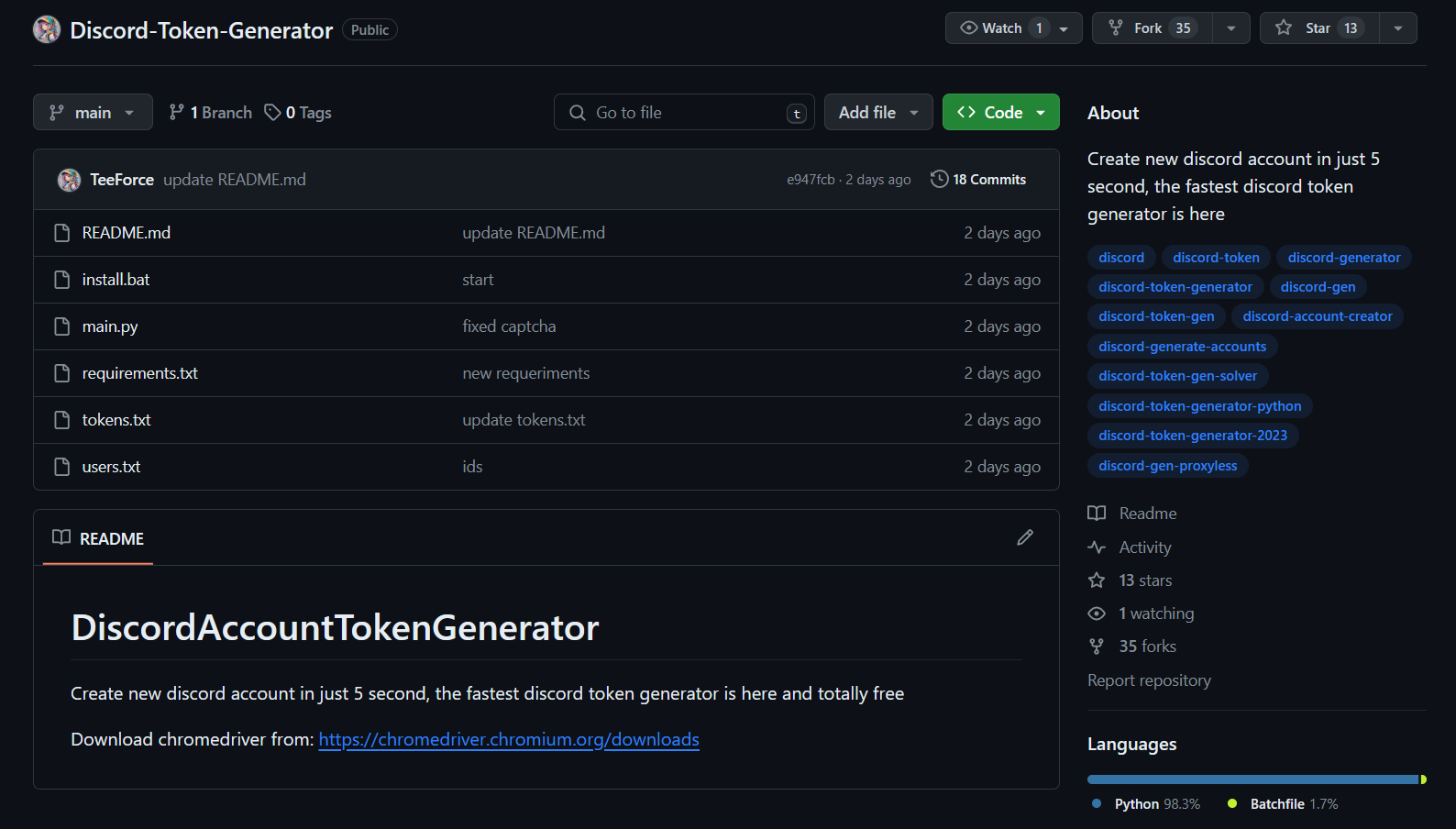Click the discord-gen-proxyless topic tag
Image resolution: width=1456 pixels, height=829 pixels.
[x=1168, y=466]
